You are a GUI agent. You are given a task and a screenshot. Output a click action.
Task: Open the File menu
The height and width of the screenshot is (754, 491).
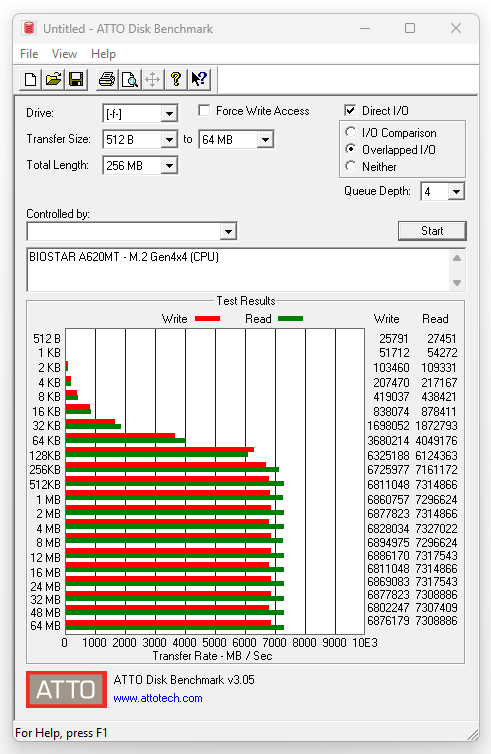coord(29,54)
